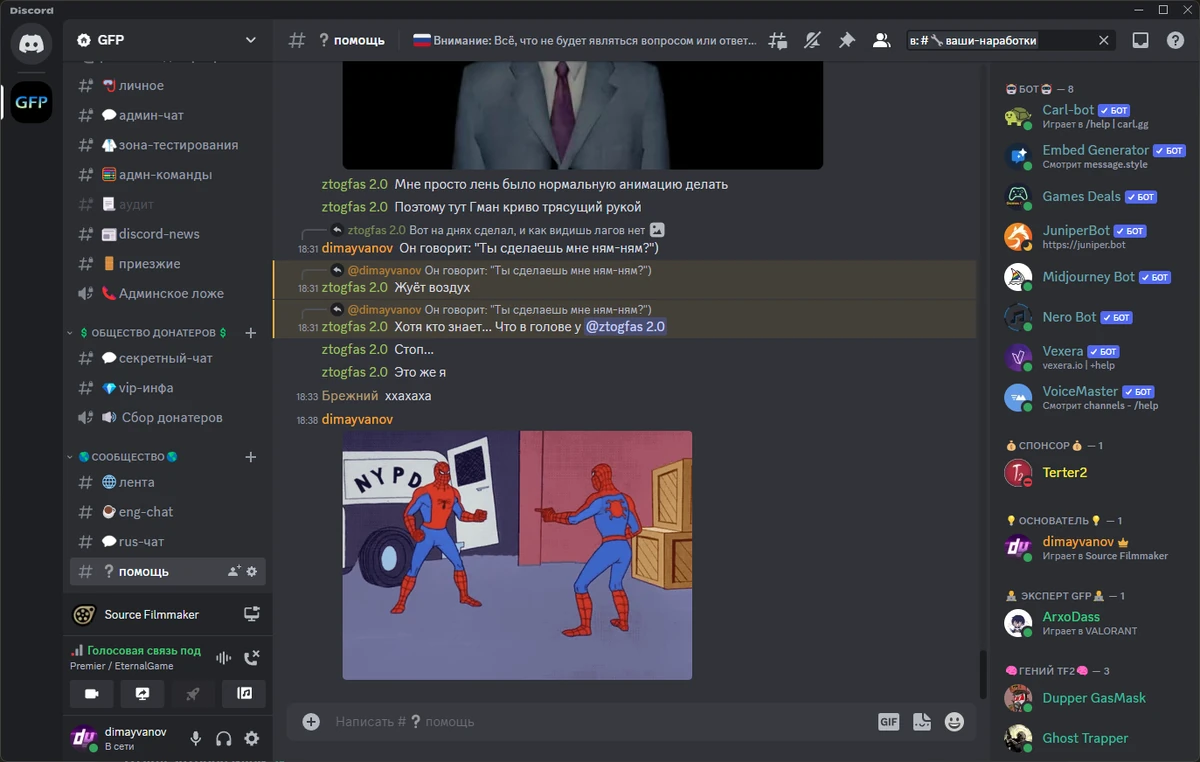Mute your microphone

click(x=195, y=738)
